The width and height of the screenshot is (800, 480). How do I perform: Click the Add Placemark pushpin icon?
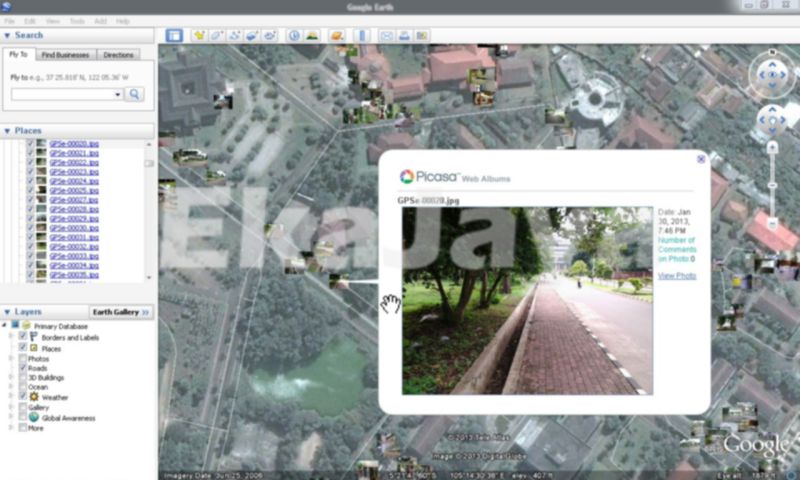coord(199,35)
